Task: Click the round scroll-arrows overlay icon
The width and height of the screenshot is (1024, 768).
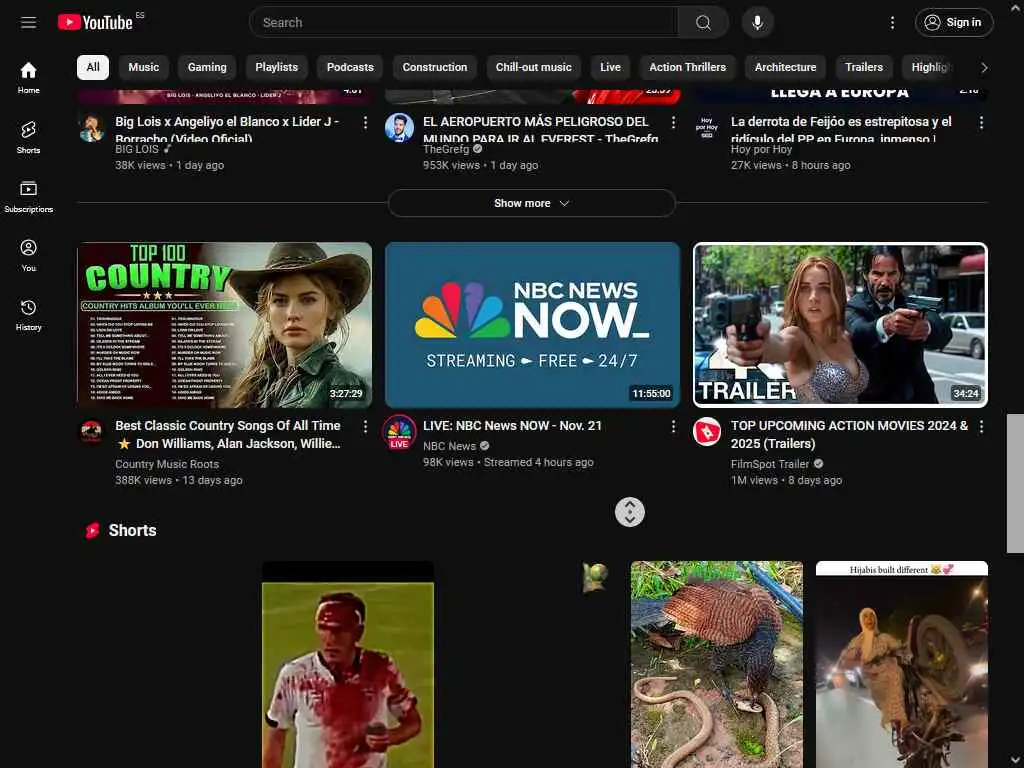Action: (x=630, y=512)
